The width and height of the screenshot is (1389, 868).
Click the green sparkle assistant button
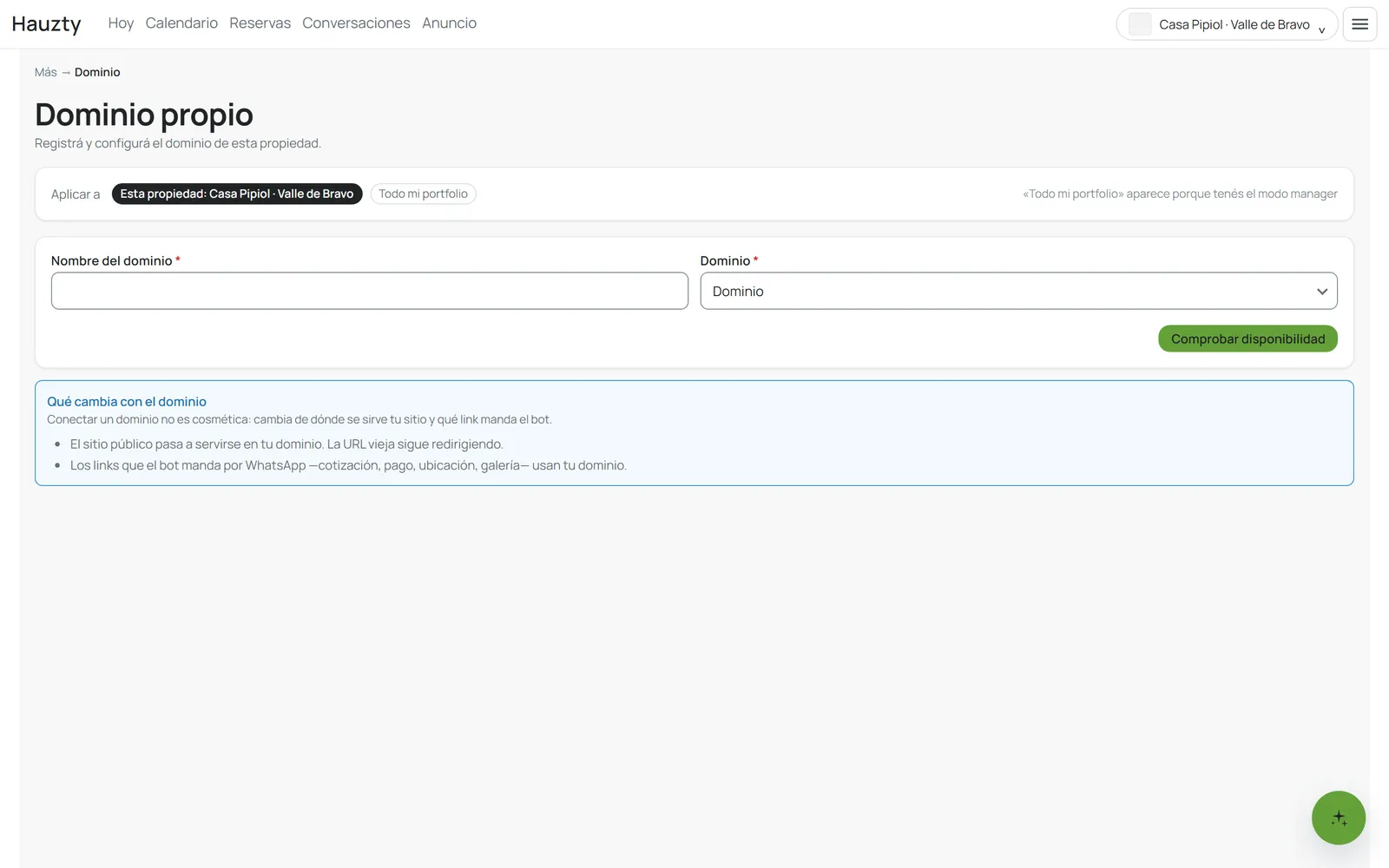coord(1338,818)
